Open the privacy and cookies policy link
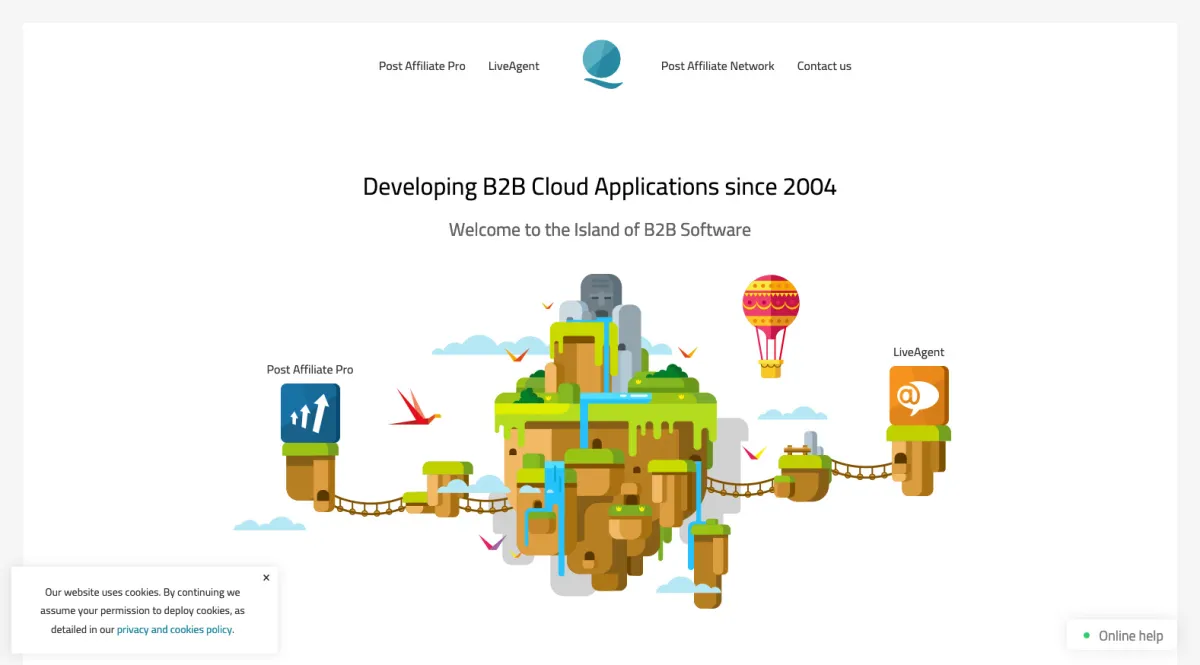 pyautogui.click(x=174, y=630)
